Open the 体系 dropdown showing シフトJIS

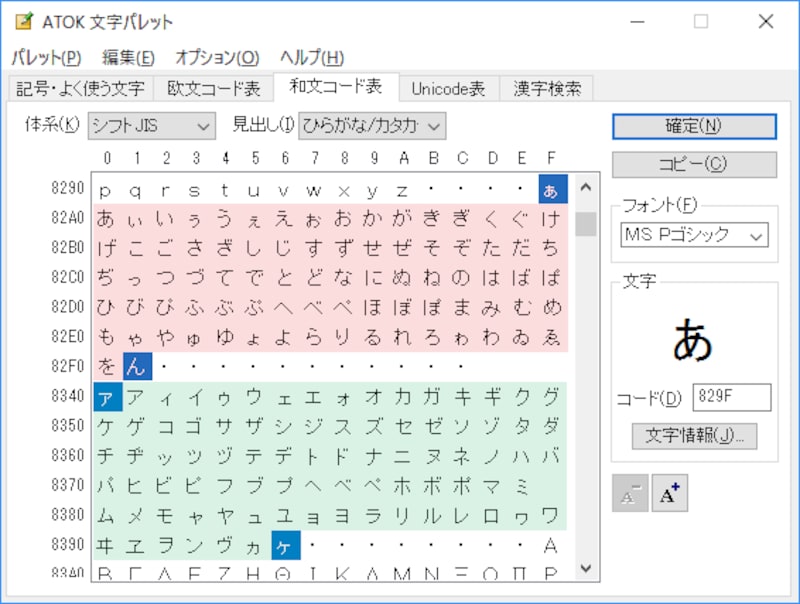(x=151, y=126)
